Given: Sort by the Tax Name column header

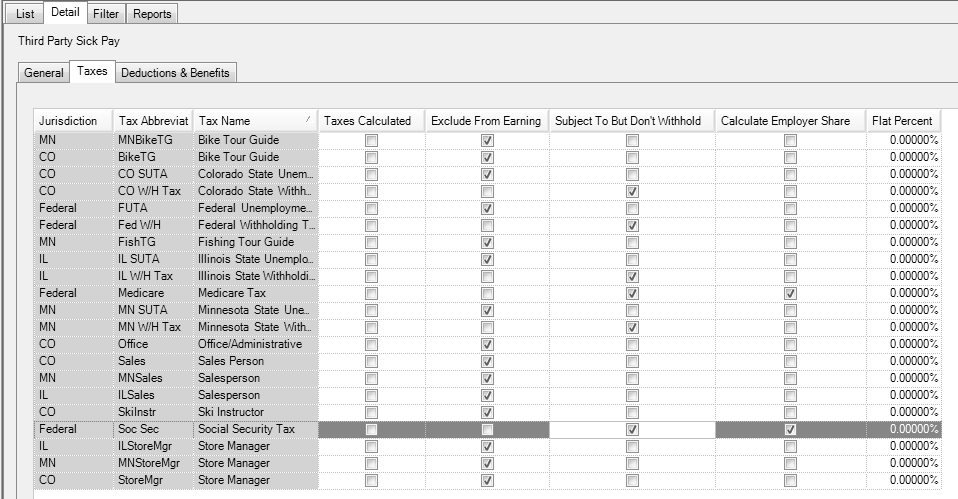Looking at the screenshot, I should pyautogui.click(x=254, y=121).
